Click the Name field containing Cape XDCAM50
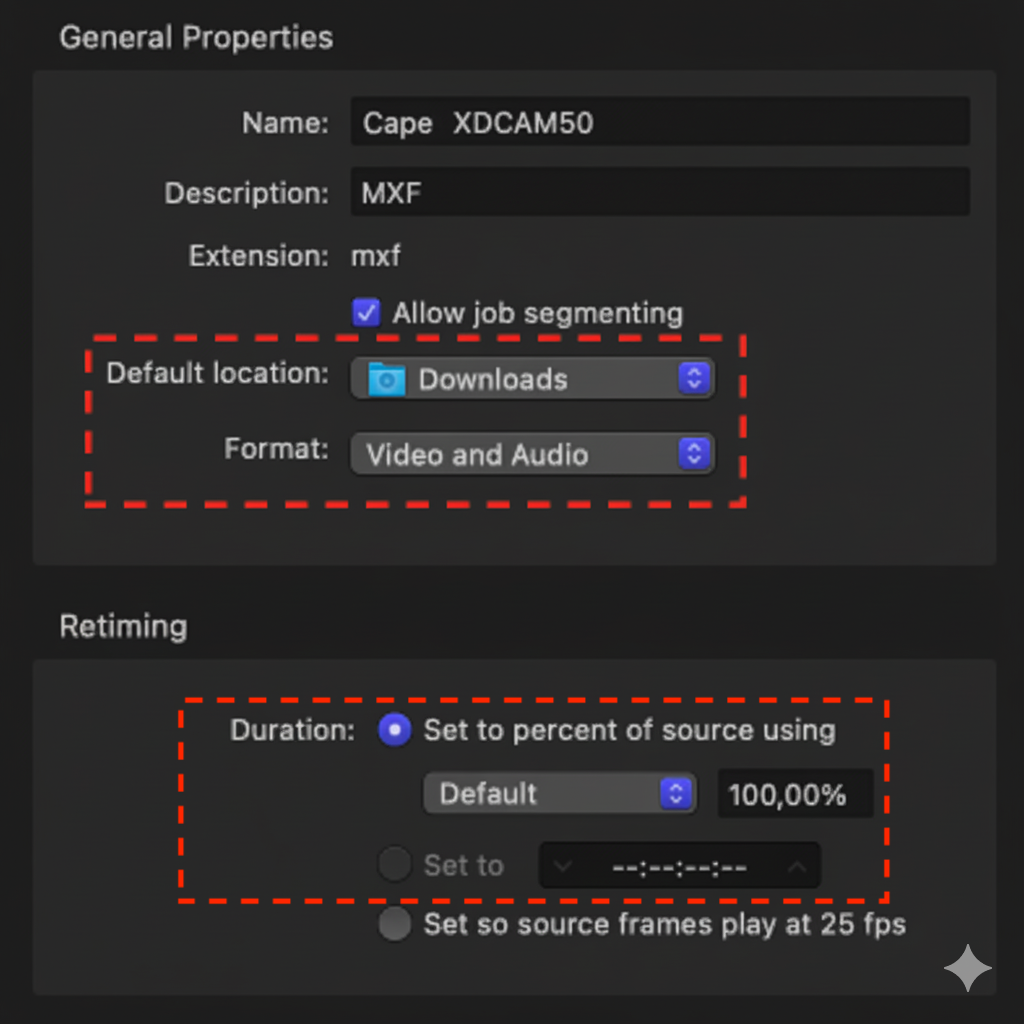 (660, 122)
